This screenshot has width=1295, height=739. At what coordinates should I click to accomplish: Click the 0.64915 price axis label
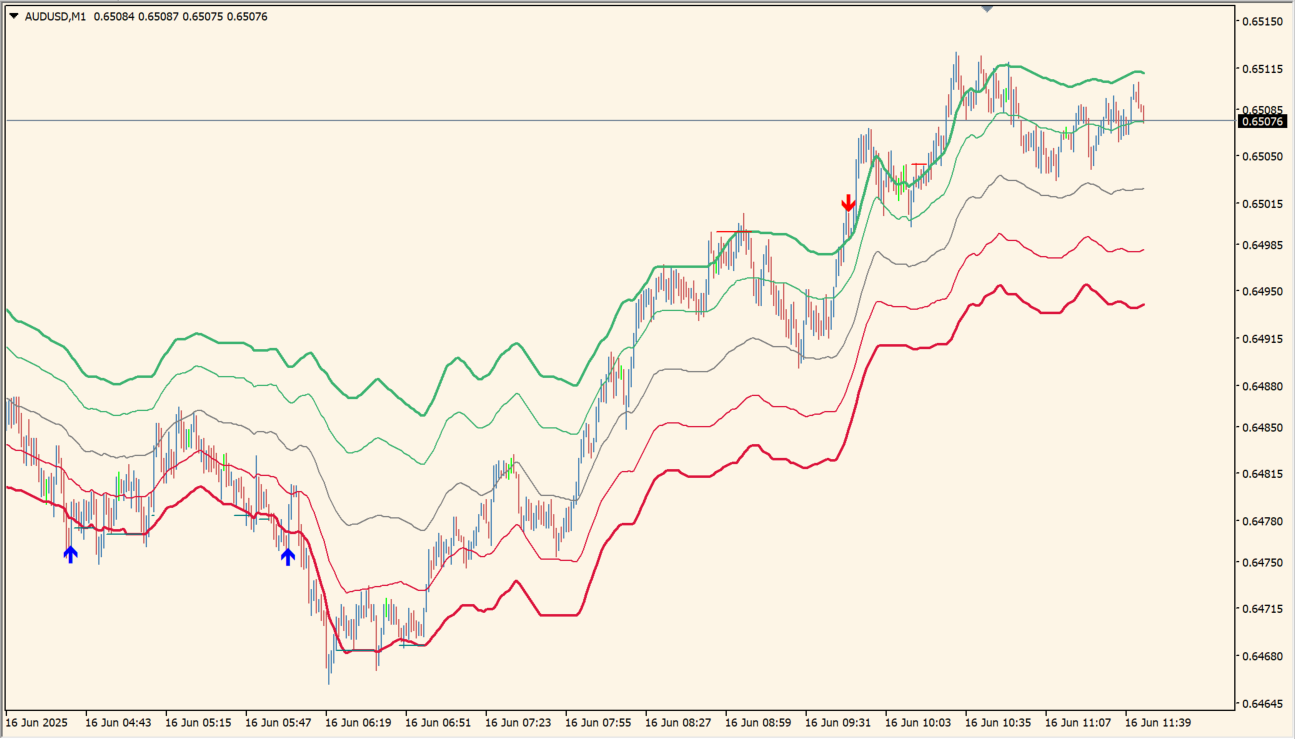coord(1264,339)
